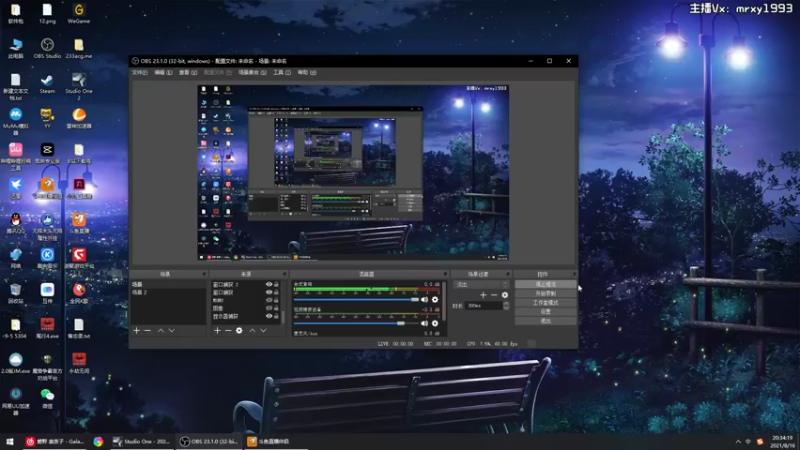Screen dimensions: 800x450
Task: Toggle visibility eye of first source row
Action: pos(269,285)
